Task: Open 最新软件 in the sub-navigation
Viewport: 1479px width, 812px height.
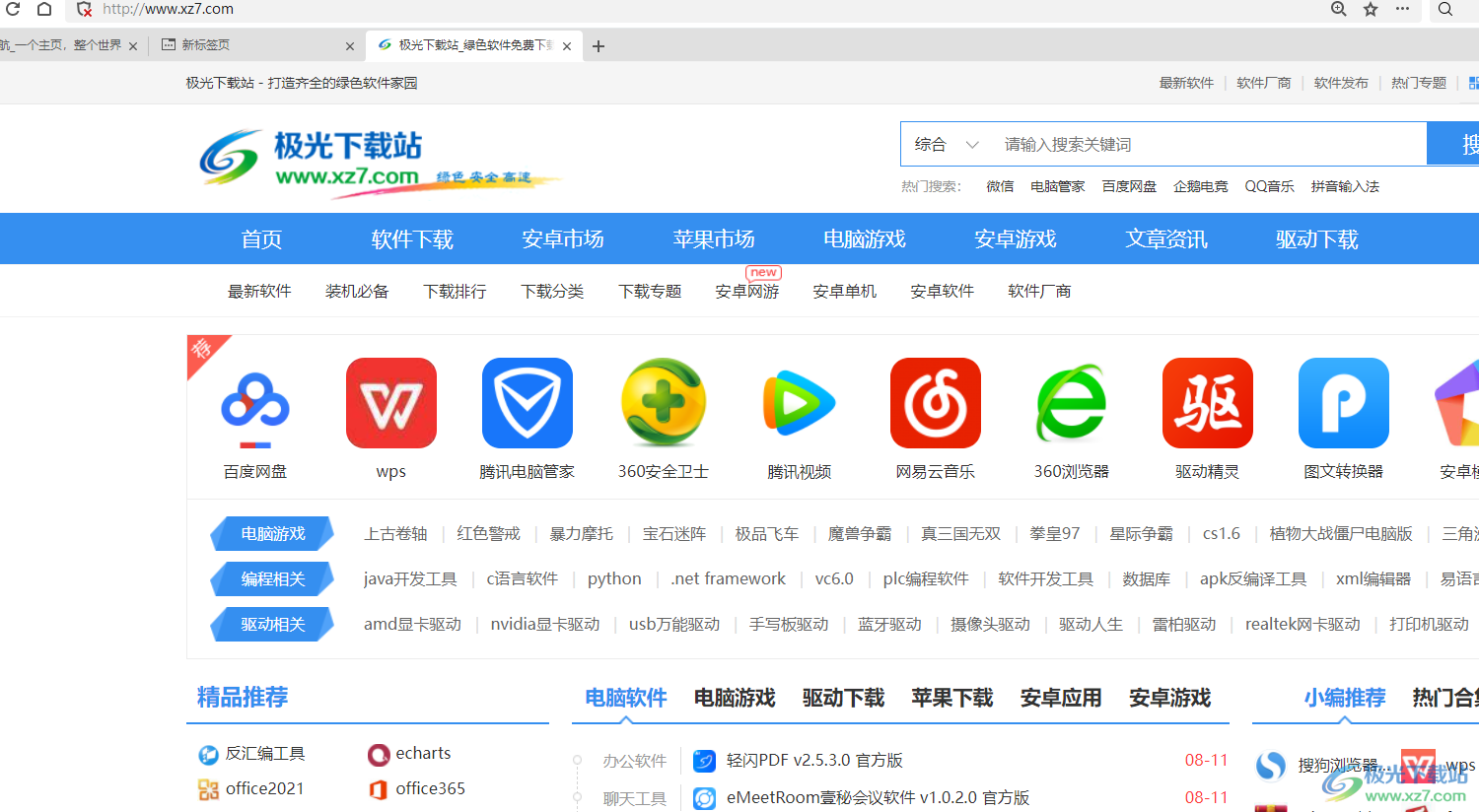Action: point(259,292)
